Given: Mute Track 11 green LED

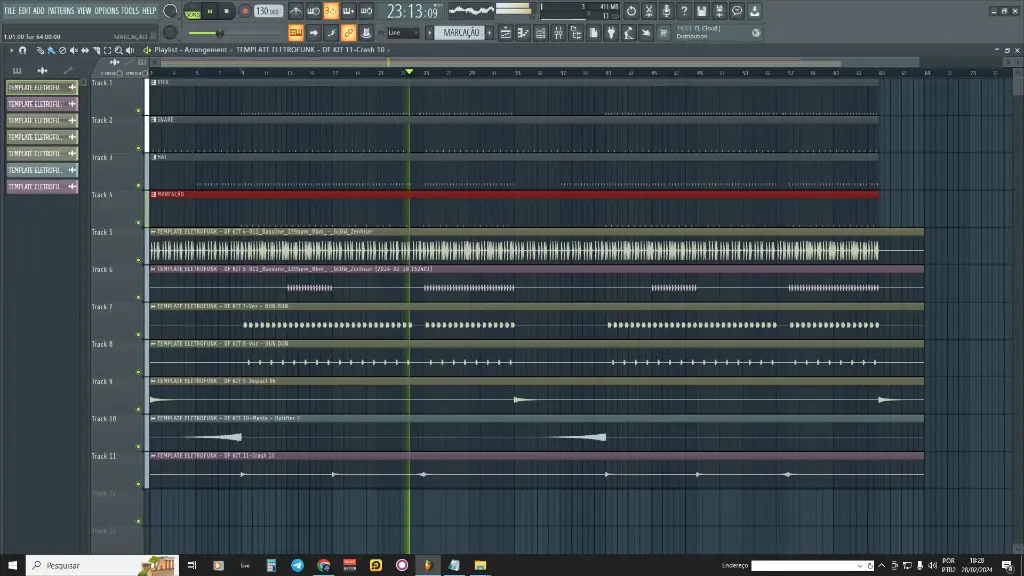Looking at the screenshot, I should point(138,484).
